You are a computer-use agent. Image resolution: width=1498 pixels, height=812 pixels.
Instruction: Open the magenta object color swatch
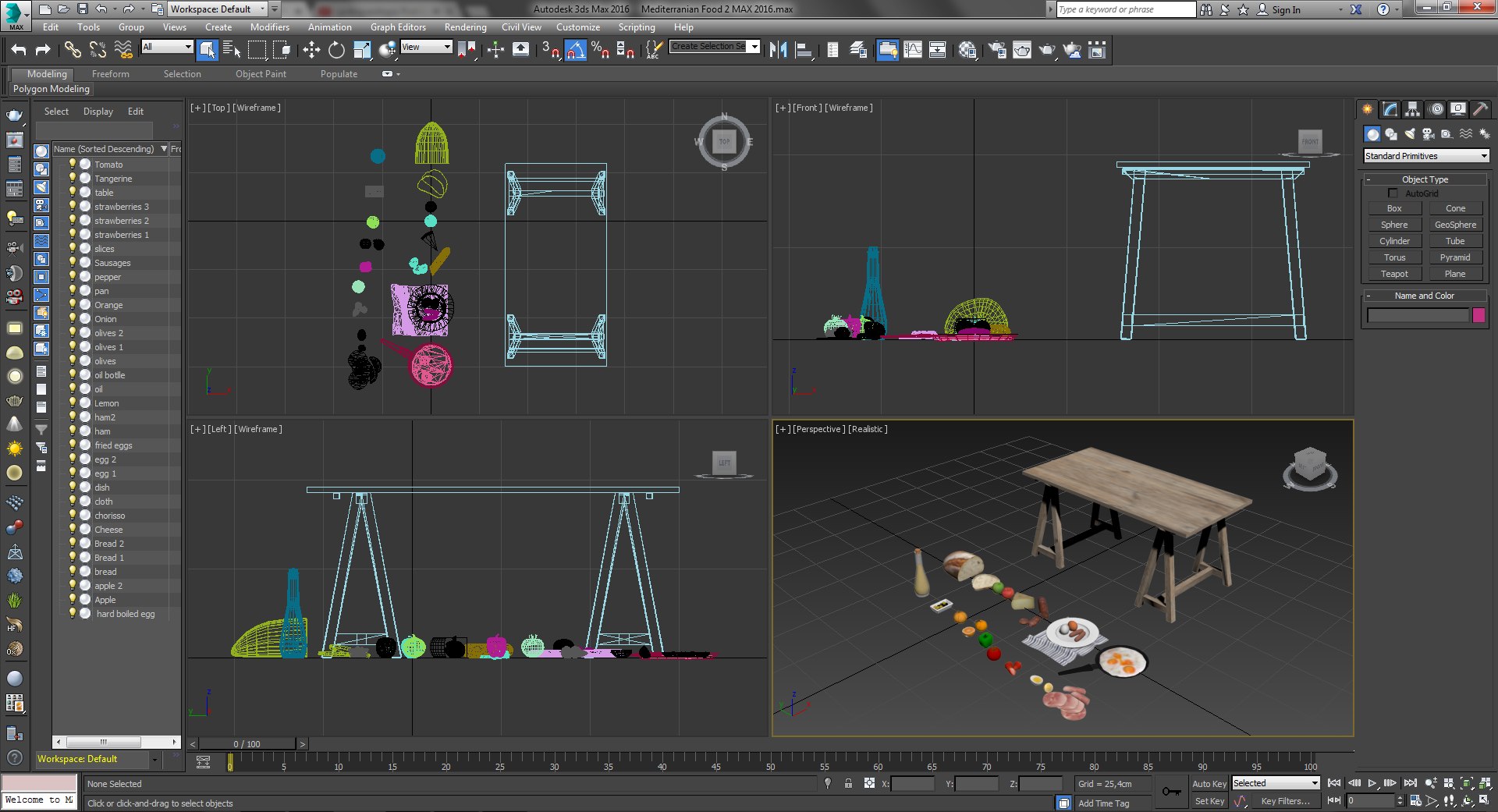click(1478, 315)
